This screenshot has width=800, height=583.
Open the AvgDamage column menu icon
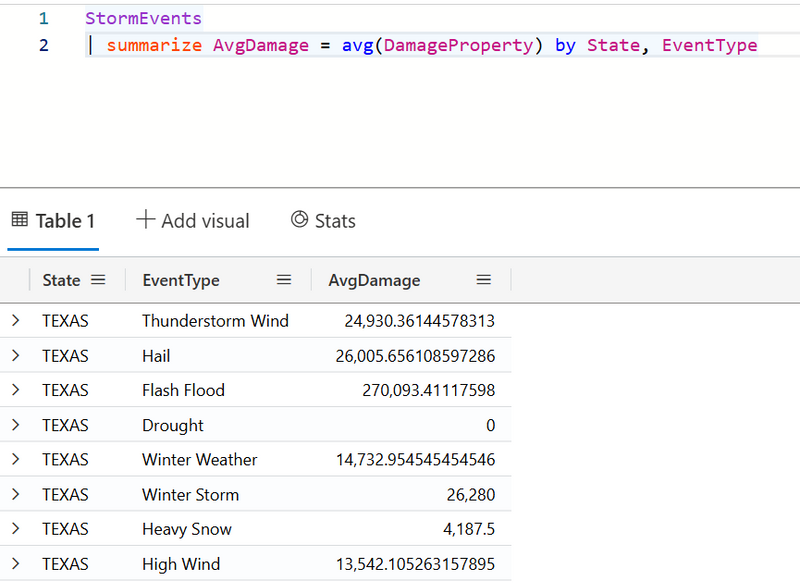coord(483,280)
